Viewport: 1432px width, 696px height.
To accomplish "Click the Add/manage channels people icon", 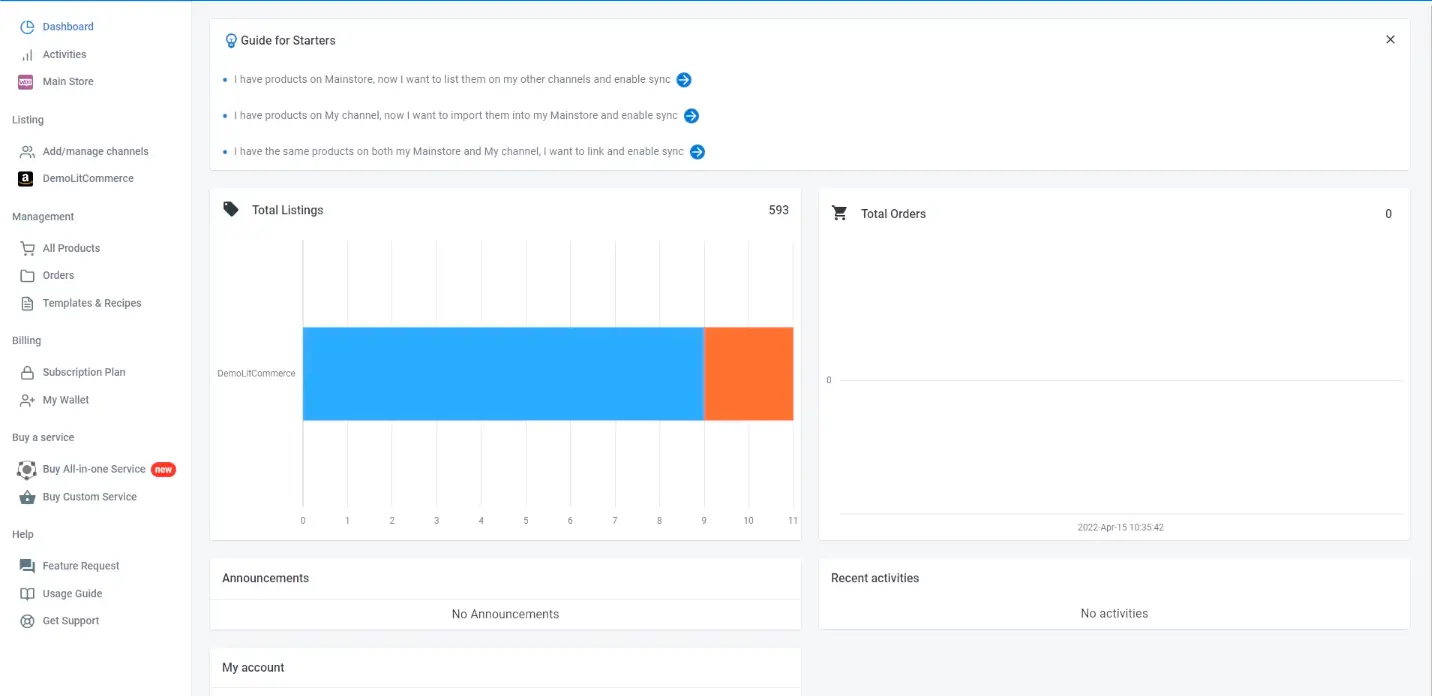I will [x=27, y=152].
